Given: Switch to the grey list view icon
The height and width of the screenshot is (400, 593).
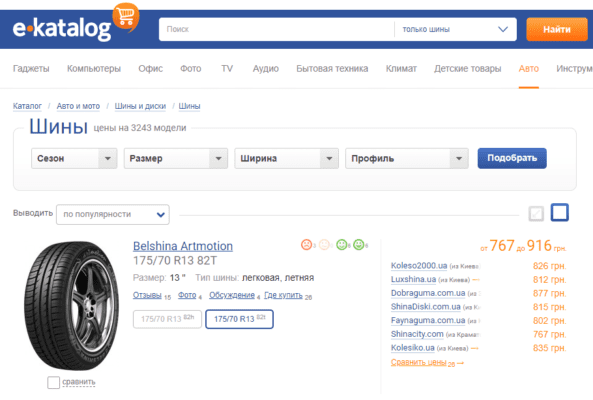Looking at the screenshot, I should pos(536,214).
